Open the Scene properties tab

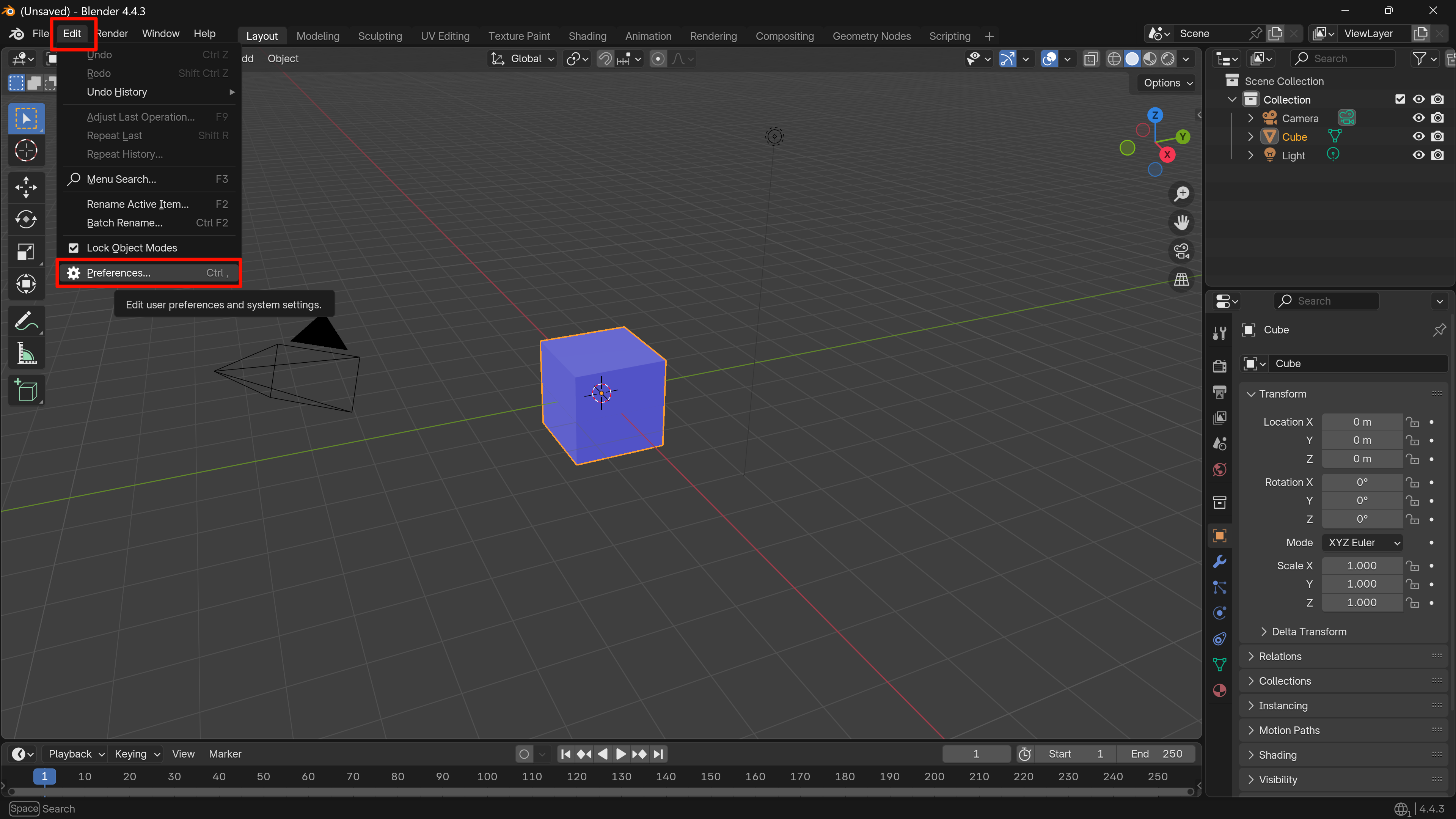1220,444
